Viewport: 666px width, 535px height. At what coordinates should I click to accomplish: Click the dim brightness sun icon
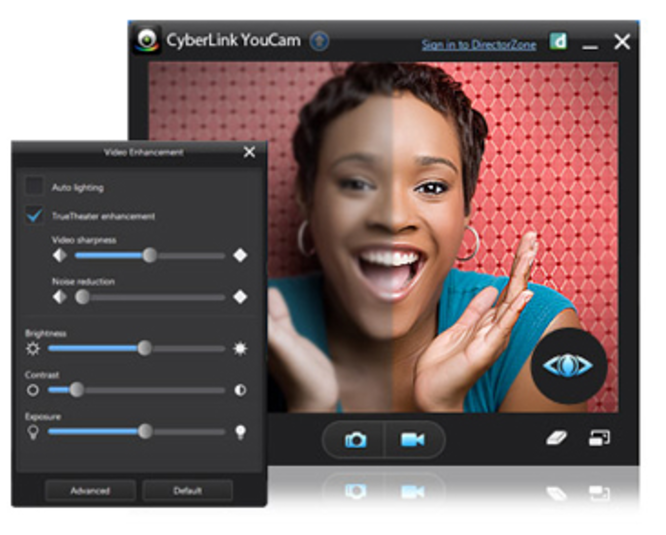click(x=33, y=349)
